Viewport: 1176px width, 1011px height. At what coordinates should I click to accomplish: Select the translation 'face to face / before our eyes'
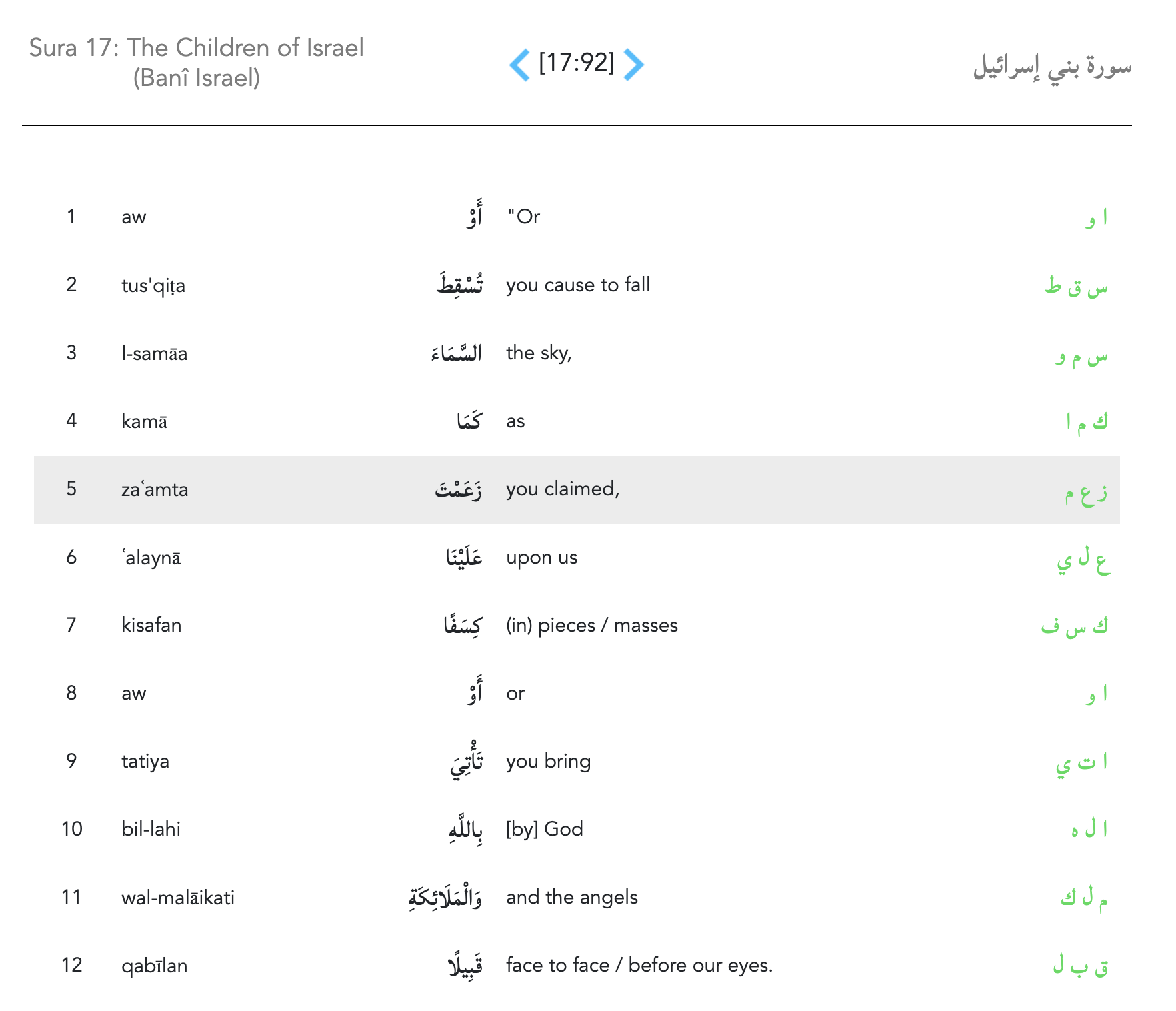click(639, 966)
